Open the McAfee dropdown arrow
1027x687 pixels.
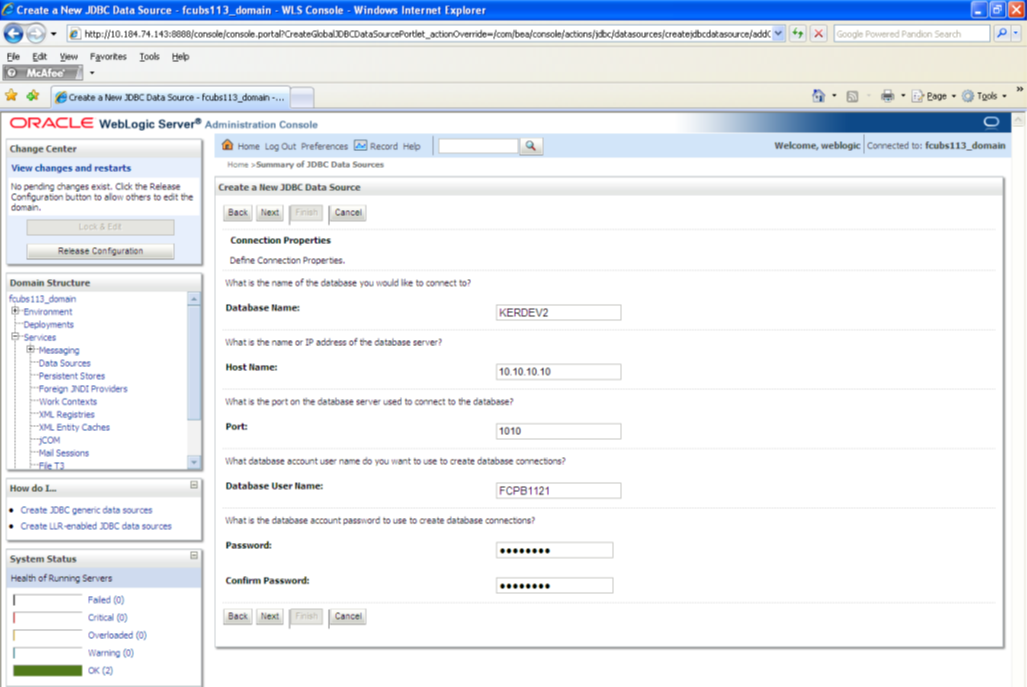pos(92,73)
